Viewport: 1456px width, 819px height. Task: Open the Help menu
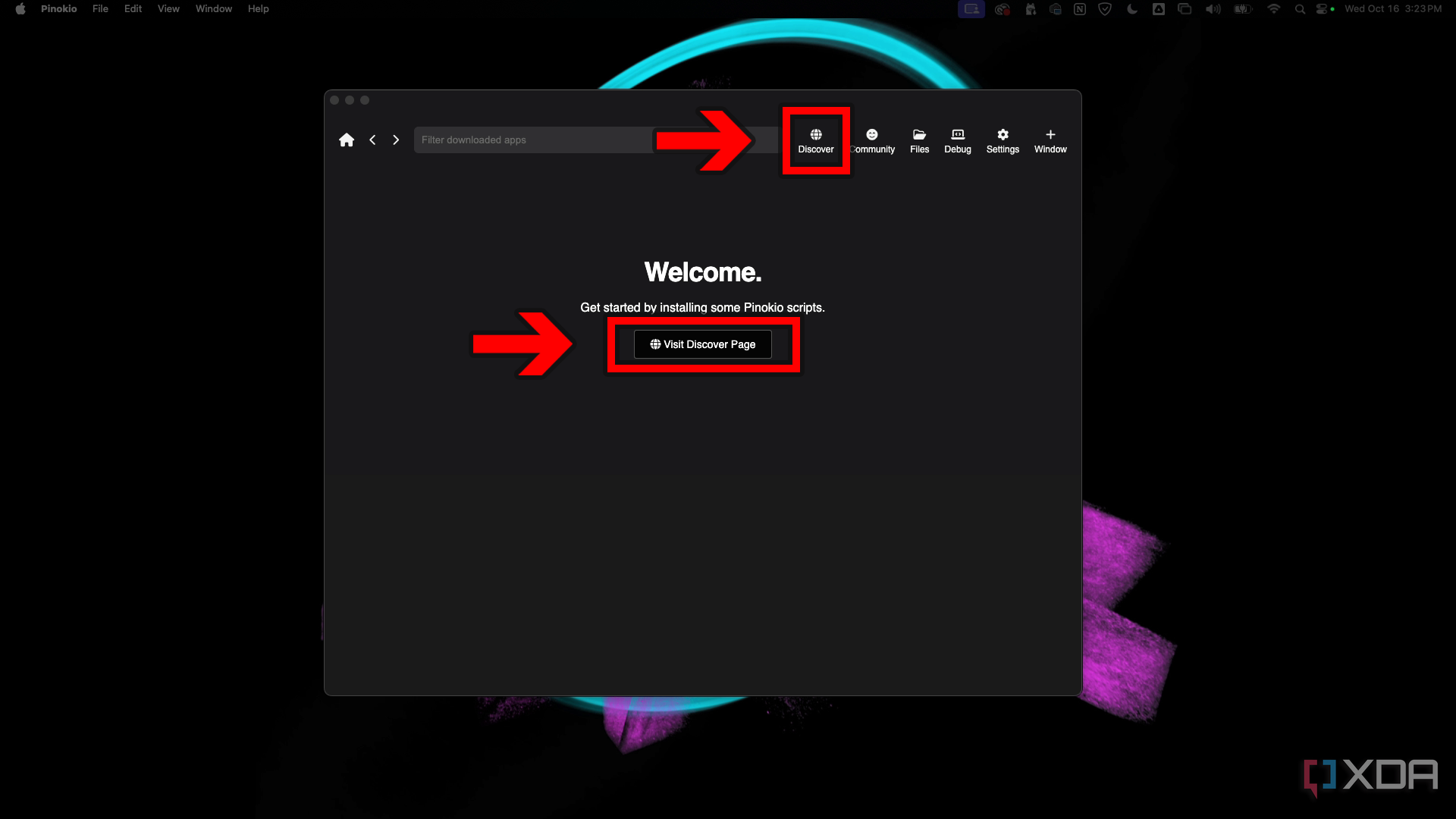tap(258, 9)
